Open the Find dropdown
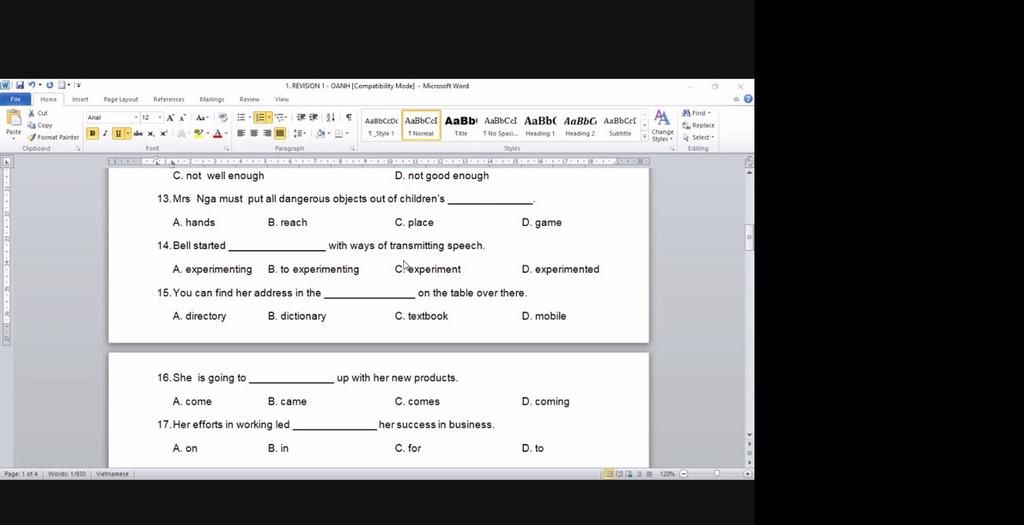Image resolution: width=1024 pixels, height=525 pixels. pos(709,113)
